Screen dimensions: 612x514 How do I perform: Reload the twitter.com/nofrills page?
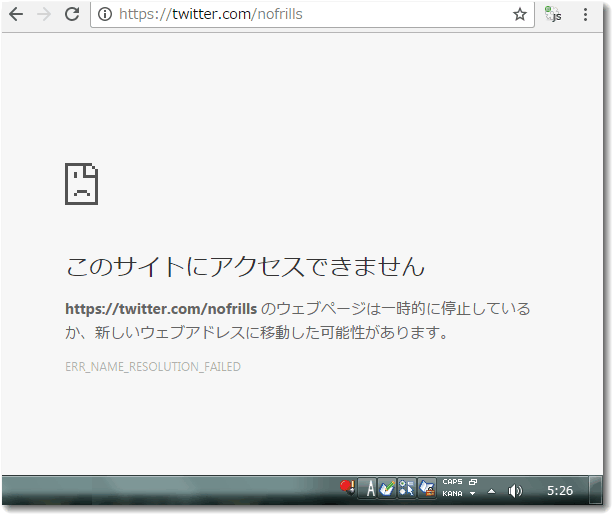coord(72,14)
